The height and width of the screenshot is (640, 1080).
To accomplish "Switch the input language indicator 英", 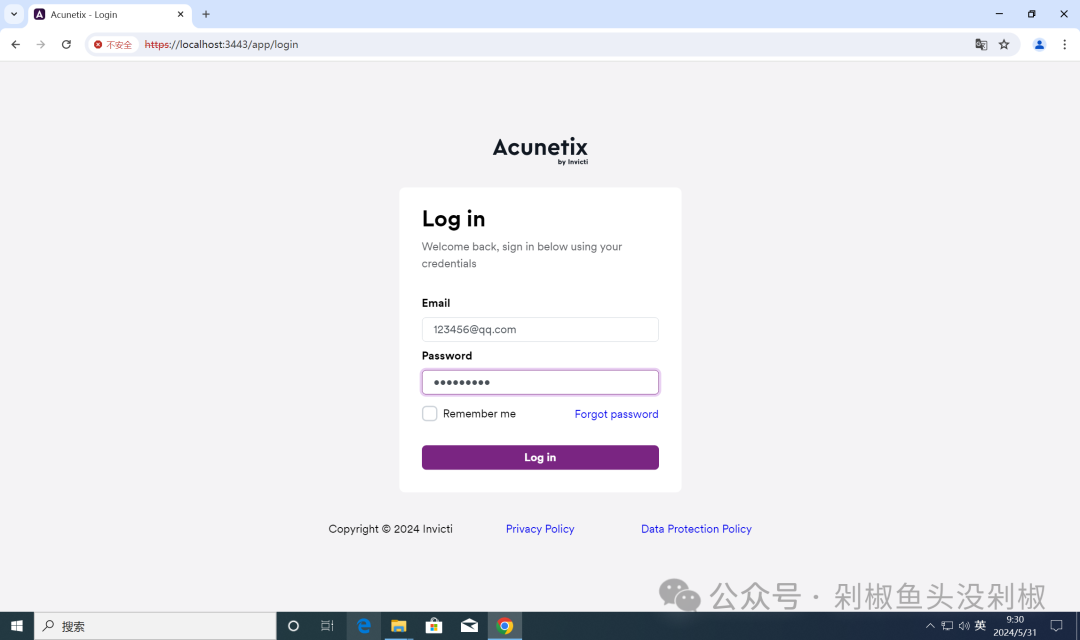I will point(980,626).
